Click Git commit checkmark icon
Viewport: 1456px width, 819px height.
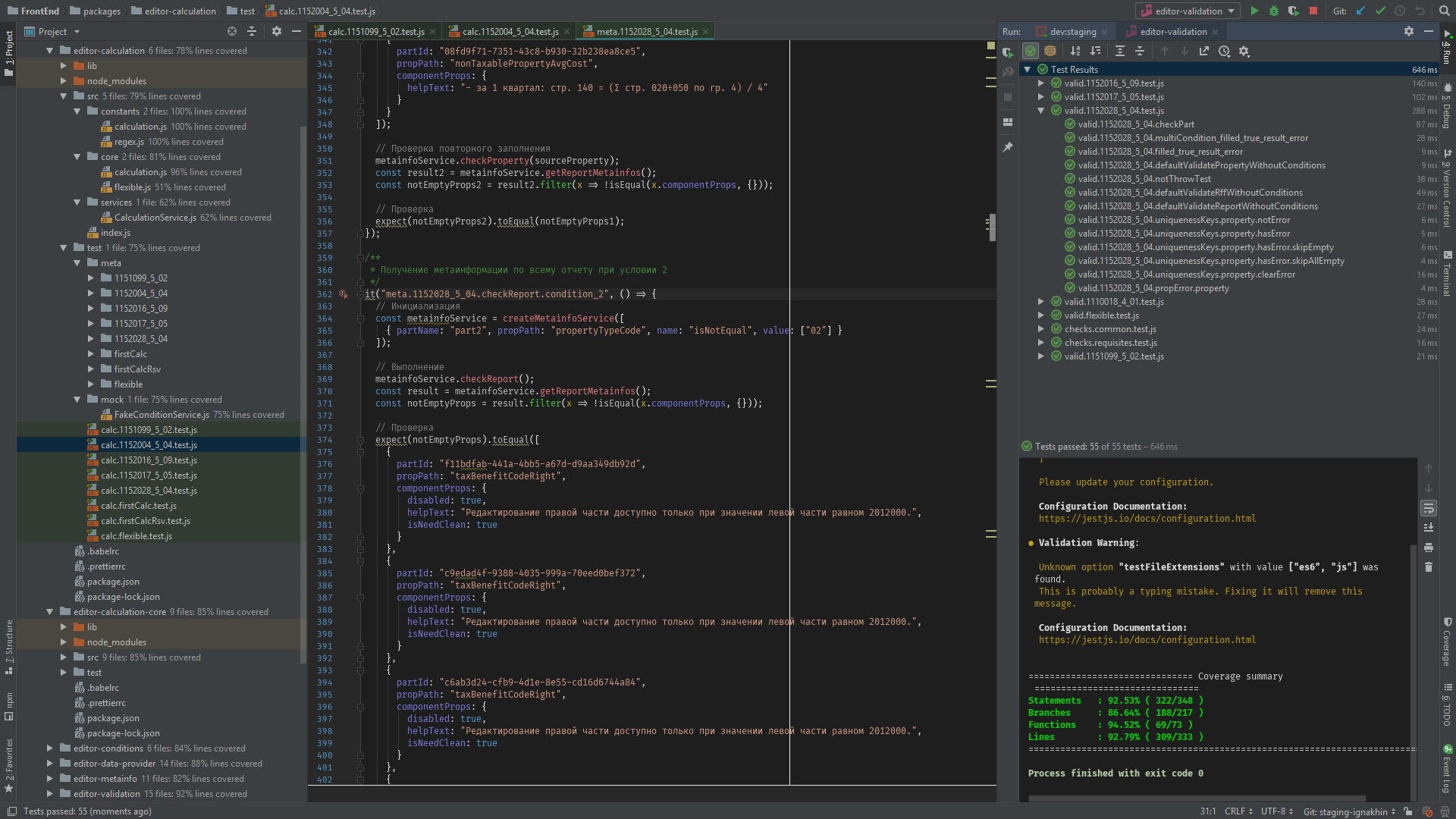1380,11
